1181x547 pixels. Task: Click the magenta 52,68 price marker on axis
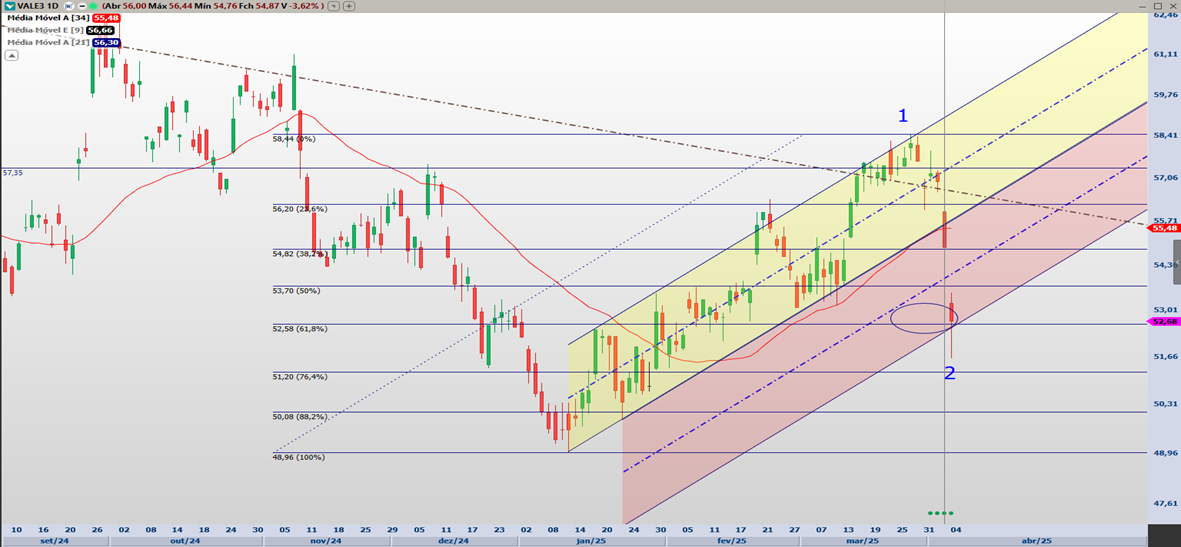coord(1162,322)
